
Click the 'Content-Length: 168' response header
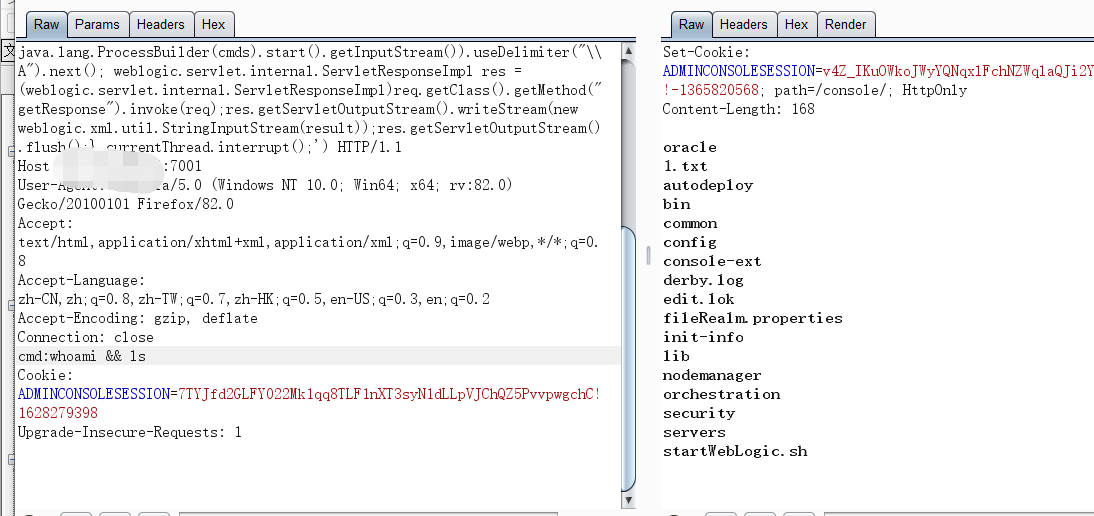point(738,109)
